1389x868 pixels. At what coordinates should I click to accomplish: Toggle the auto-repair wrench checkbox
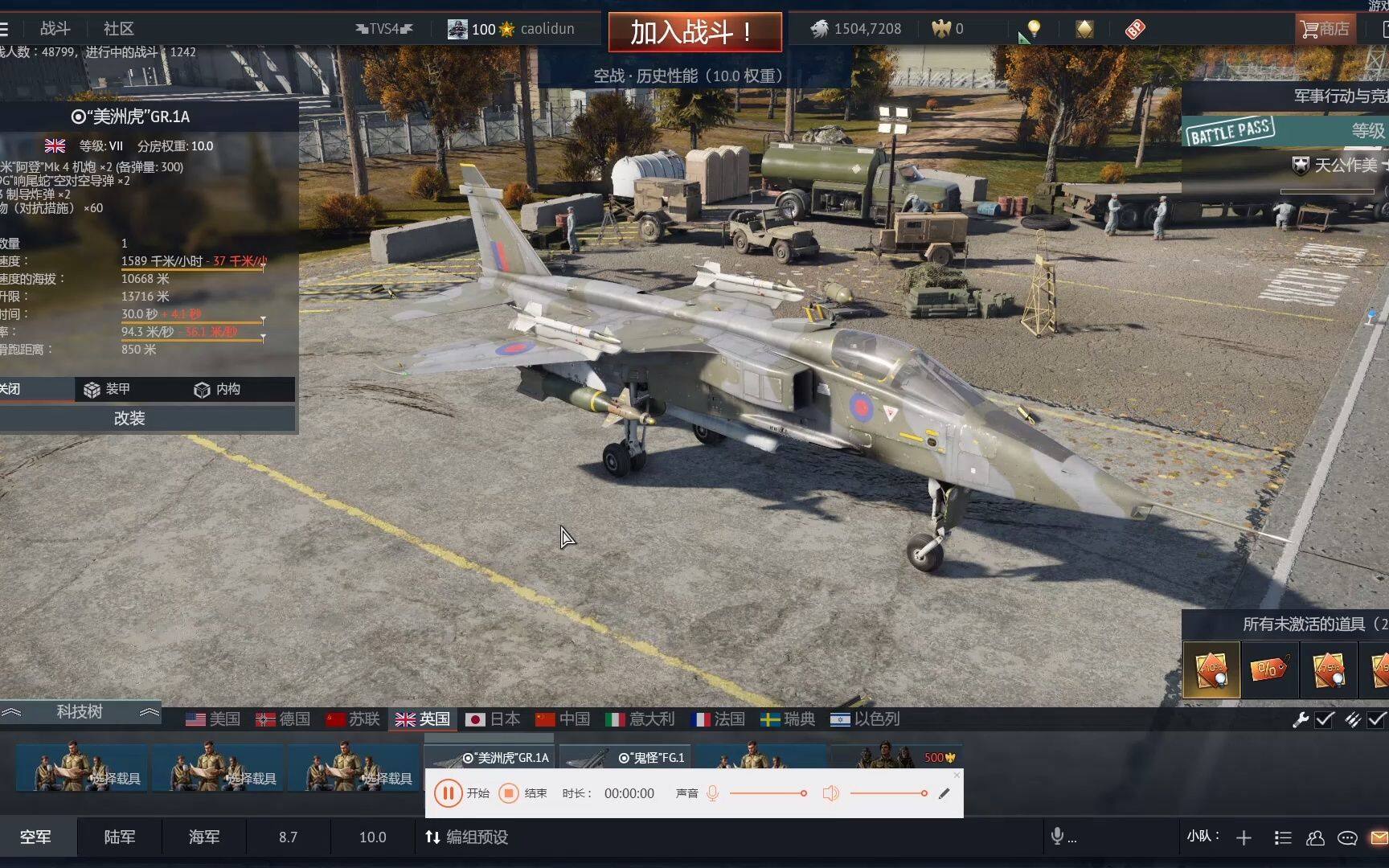1324,719
